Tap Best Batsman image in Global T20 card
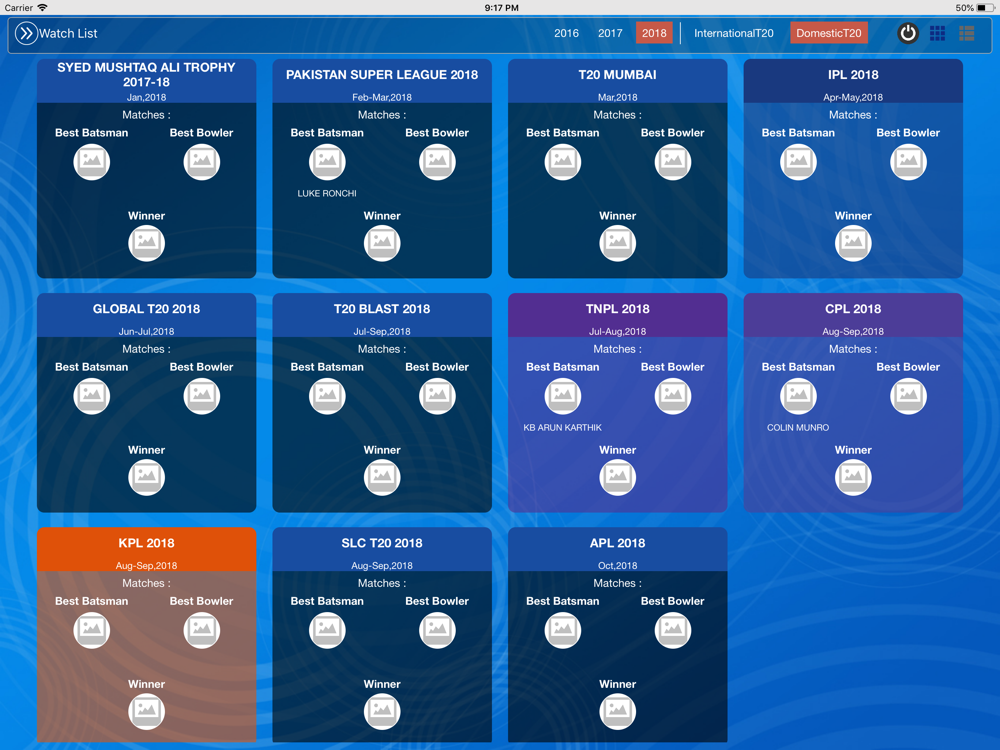Image resolution: width=1000 pixels, height=750 pixels. (92, 395)
